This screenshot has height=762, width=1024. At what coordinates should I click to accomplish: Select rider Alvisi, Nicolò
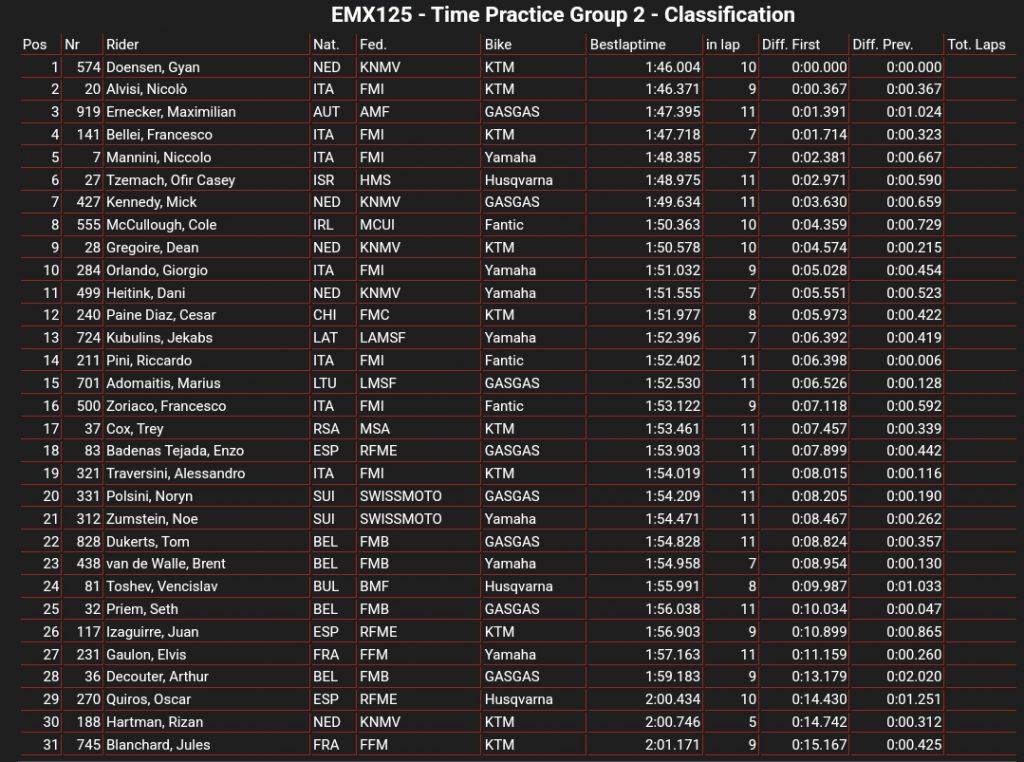[145, 89]
